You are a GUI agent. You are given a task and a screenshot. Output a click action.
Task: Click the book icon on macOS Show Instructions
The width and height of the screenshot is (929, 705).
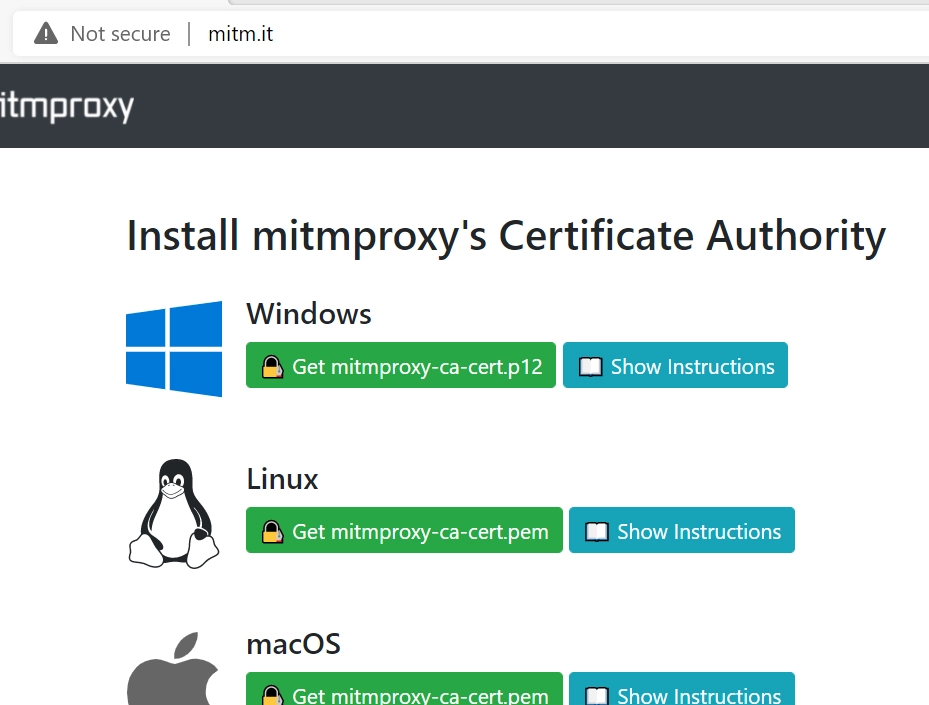[x=598, y=696]
